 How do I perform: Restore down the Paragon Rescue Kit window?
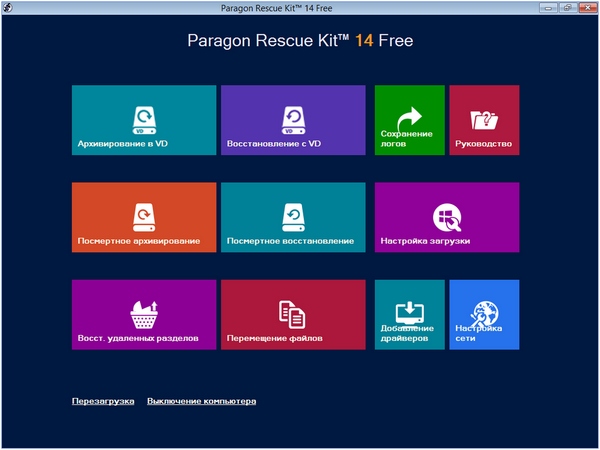[x=568, y=8]
